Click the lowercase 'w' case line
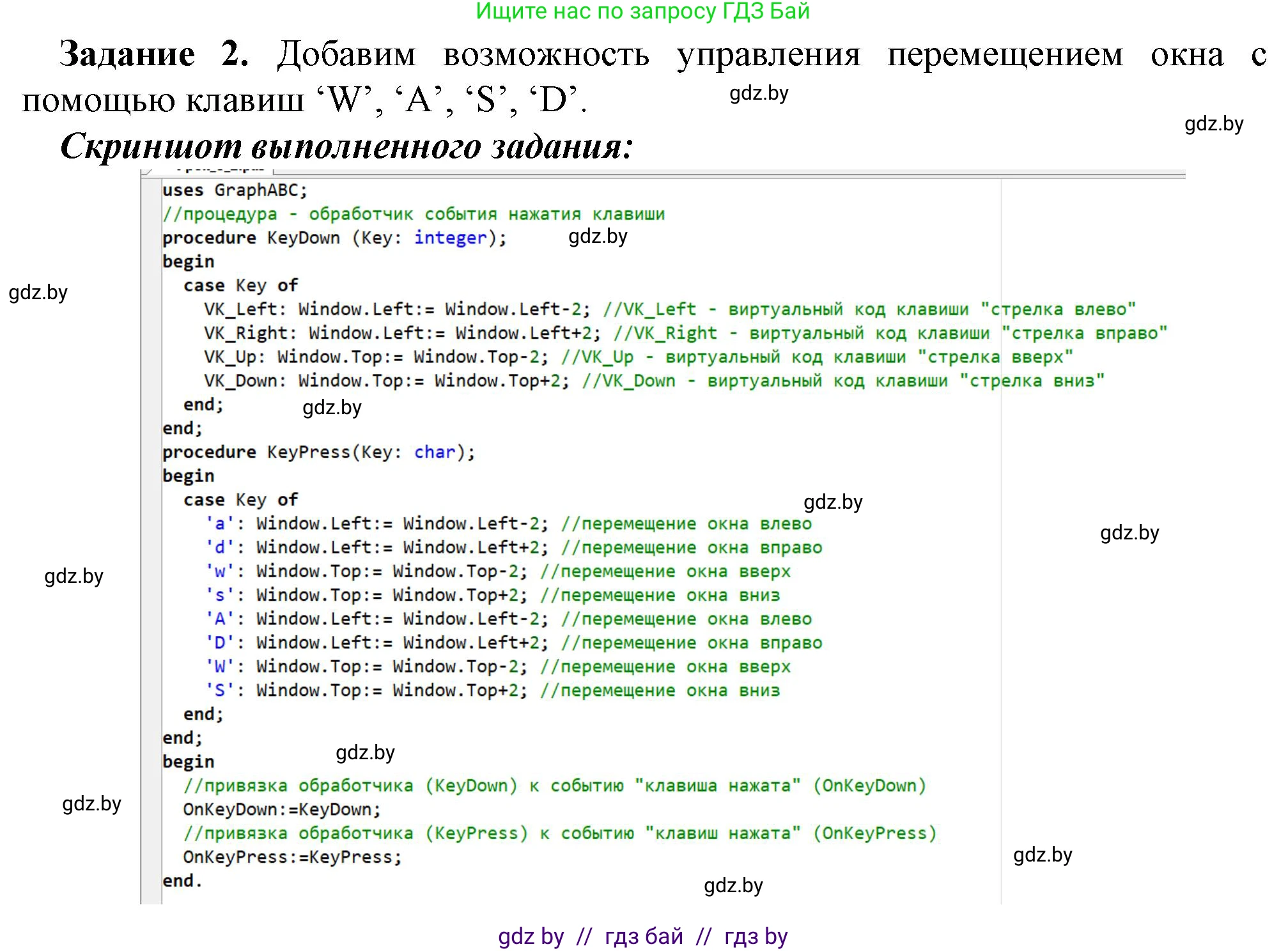Image resolution: width=1288 pixels, height=951 pixels. [x=366, y=571]
